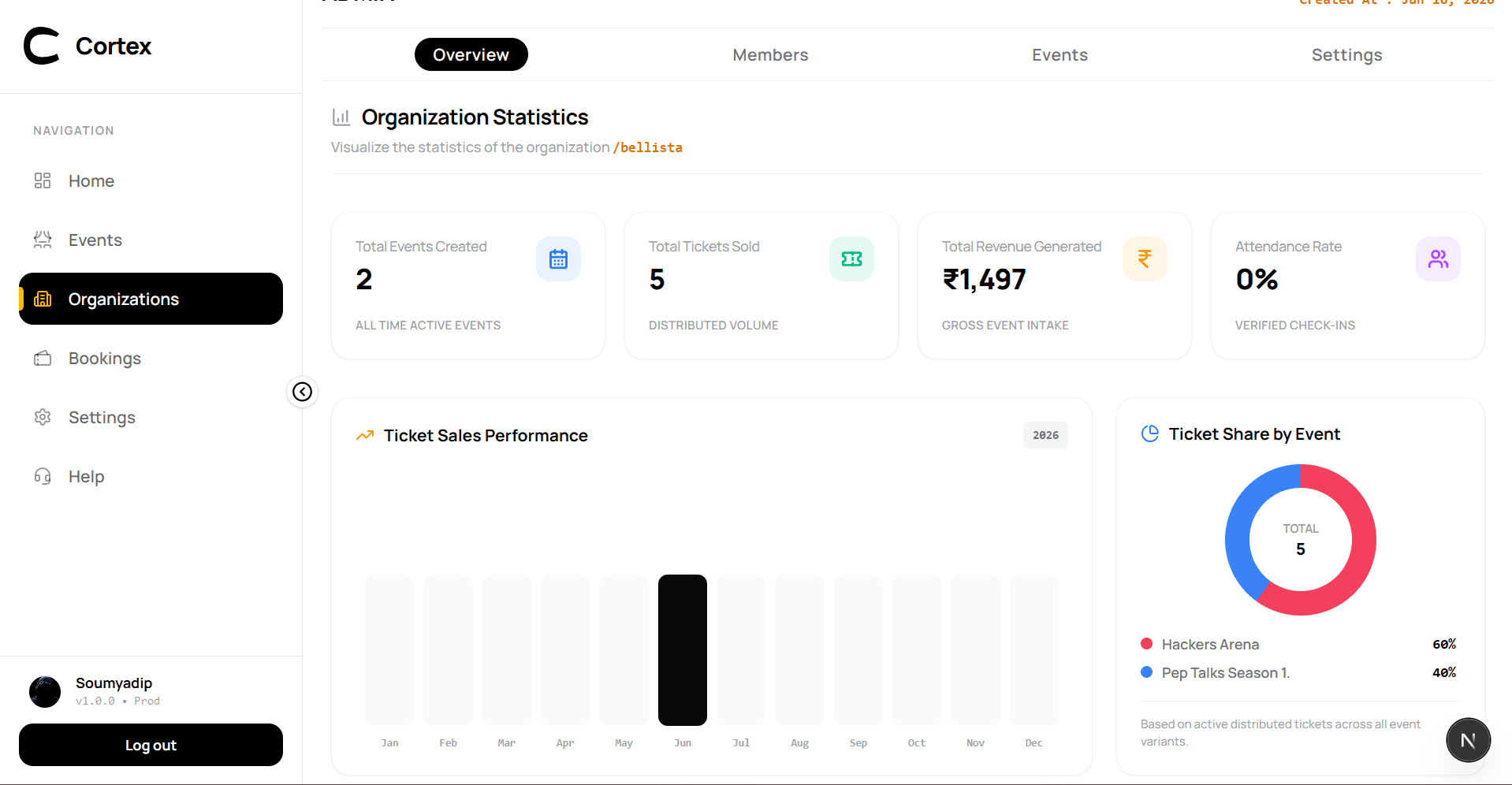Screen dimensions: 1512x785
Task: Click the red Hackers Arena legend dot
Action: (1146, 644)
